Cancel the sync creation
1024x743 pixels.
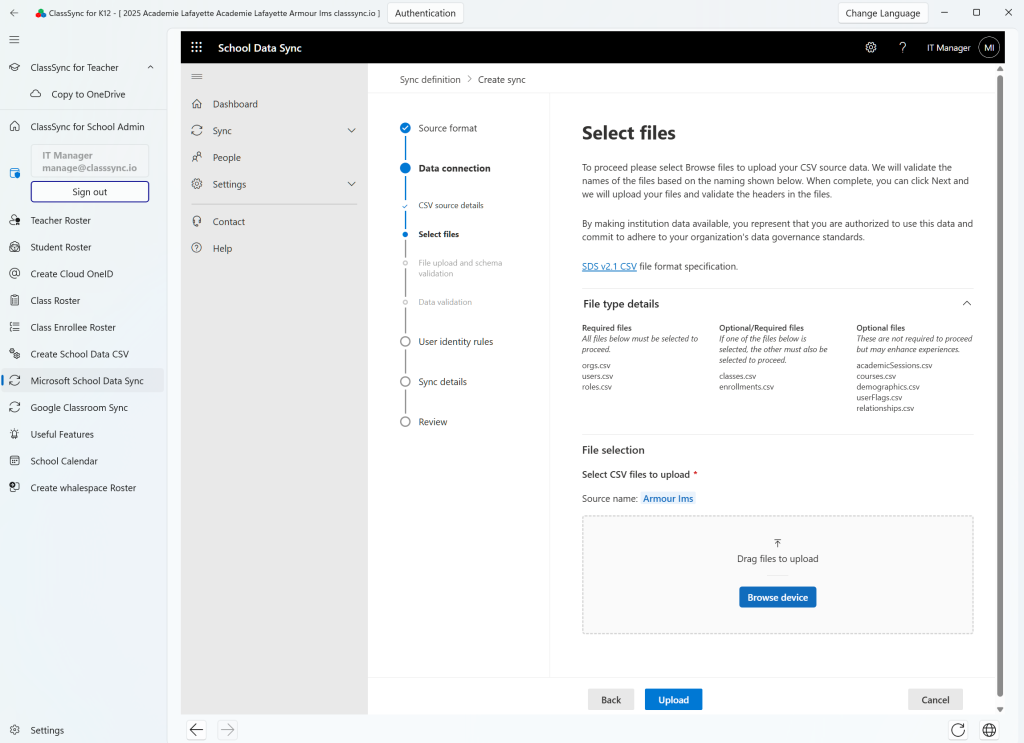935,699
